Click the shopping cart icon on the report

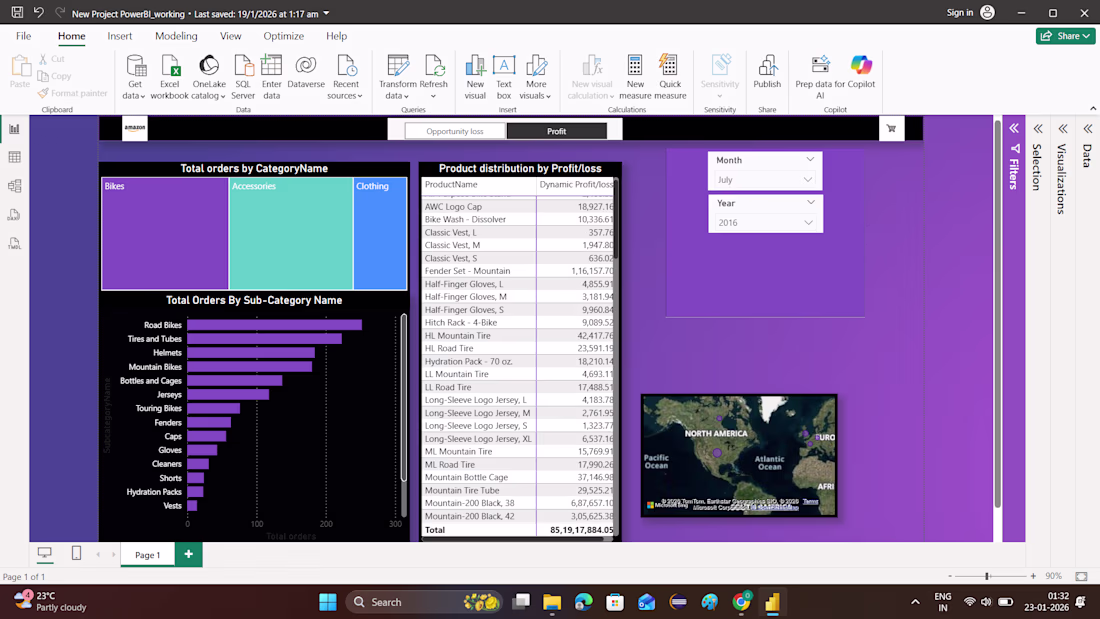coord(891,128)
